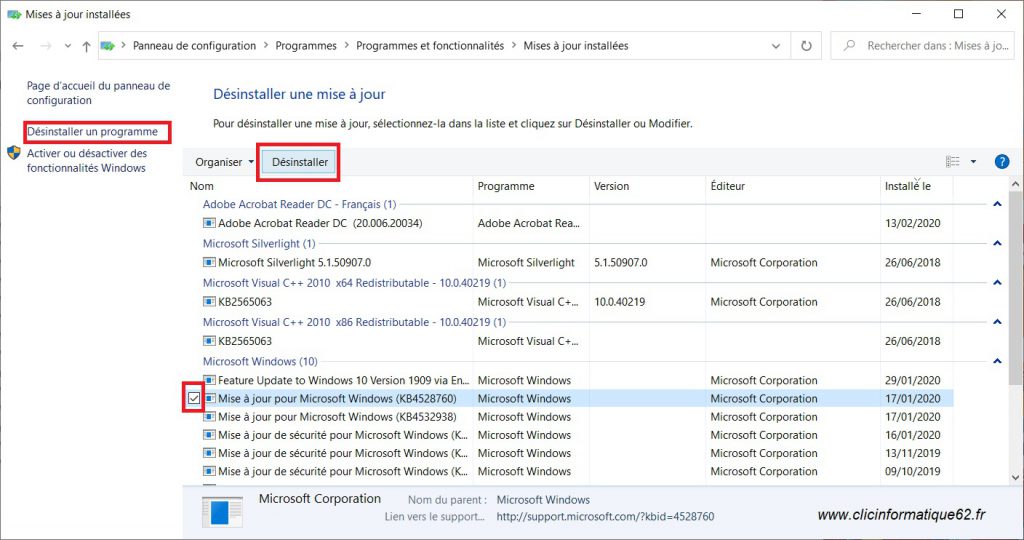This screenshot has width=1024, height=540.
Task: Click the forward navigation arrow
Action: [x=46, y=46]
